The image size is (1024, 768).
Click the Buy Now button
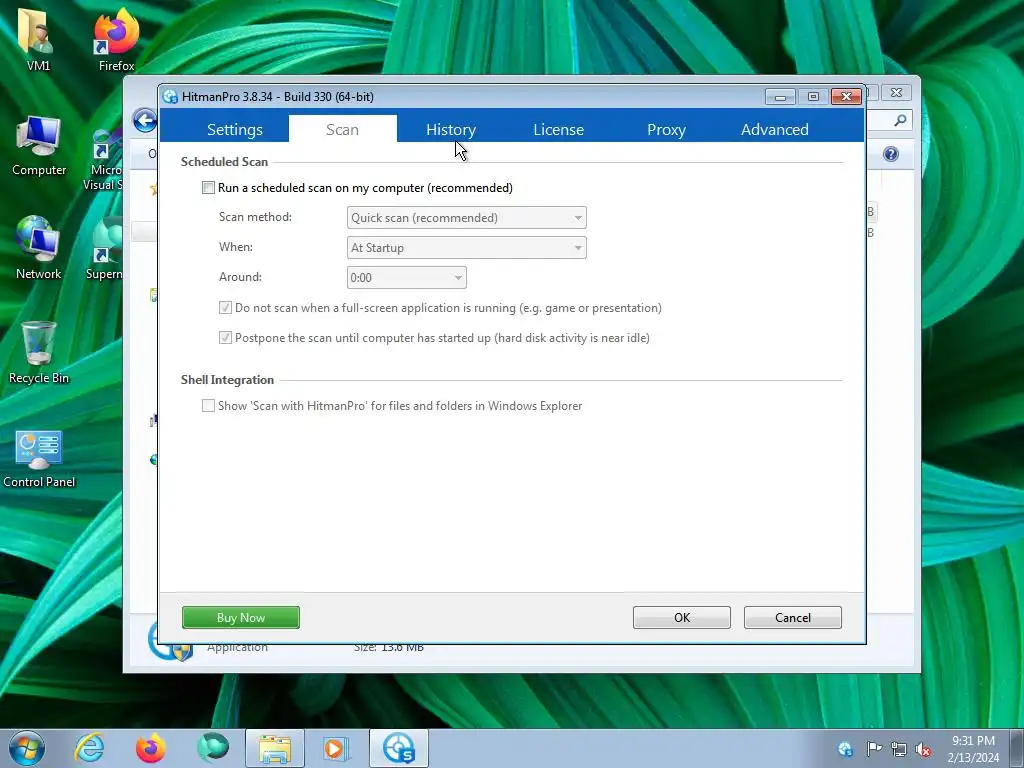tap(241, 617)
